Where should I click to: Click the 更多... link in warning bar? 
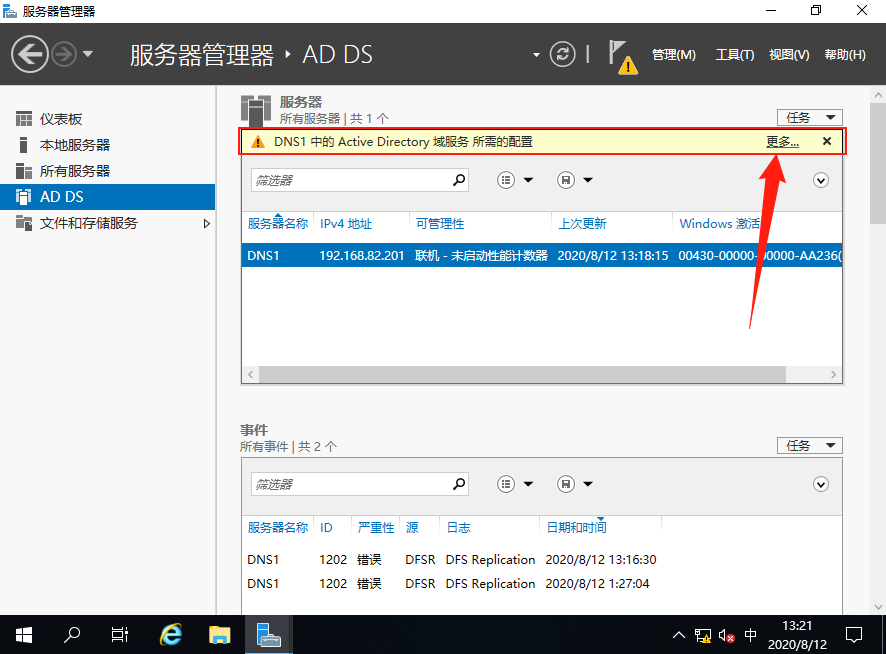(x=782, y=142)
